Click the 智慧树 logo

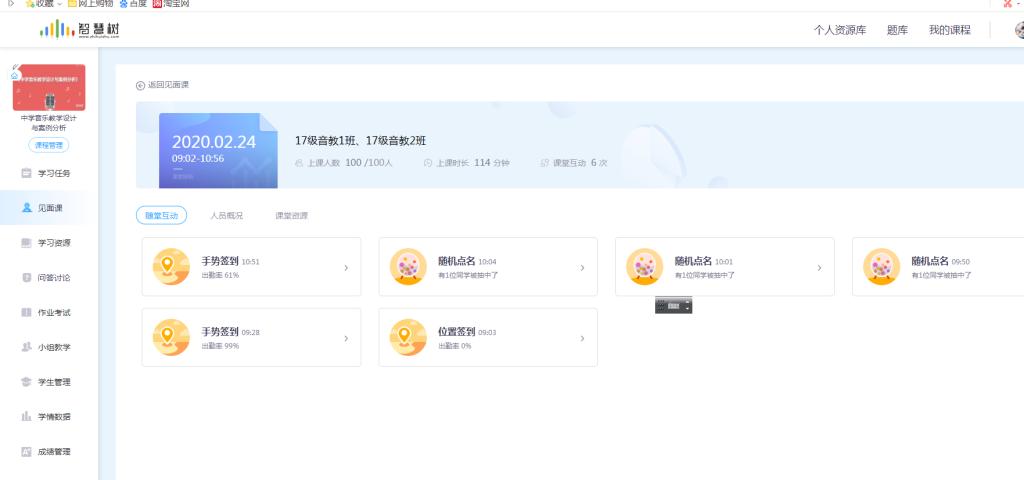click(79, 30)
